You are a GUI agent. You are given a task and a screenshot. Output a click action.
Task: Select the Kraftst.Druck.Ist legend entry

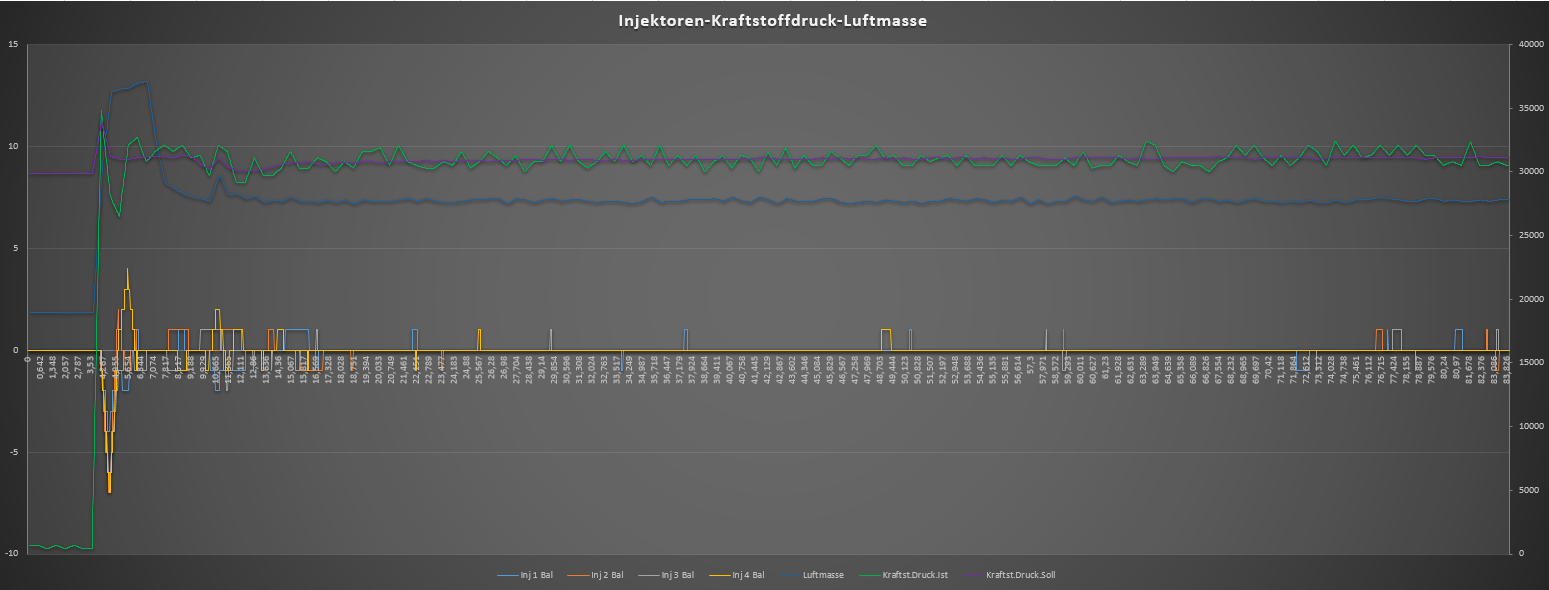(x=913, y=575)
